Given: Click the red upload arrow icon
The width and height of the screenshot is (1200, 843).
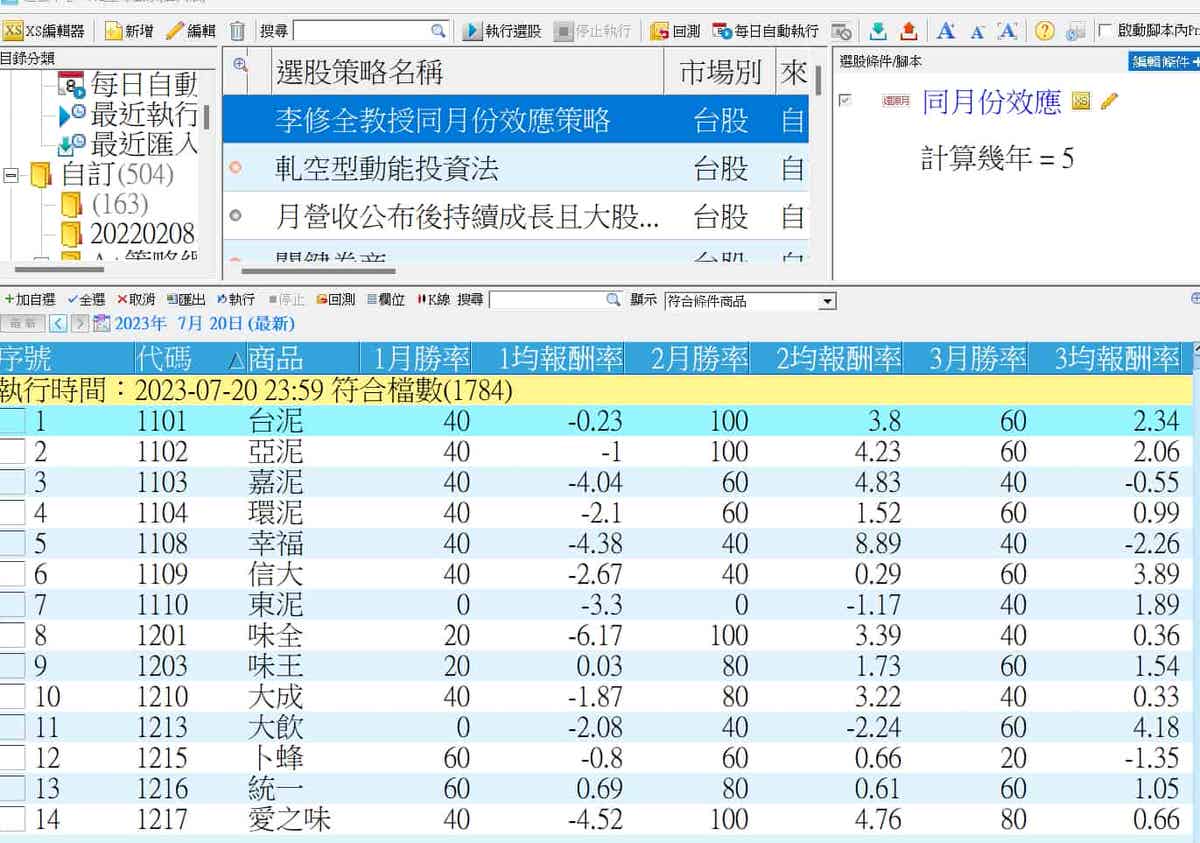Looking at the screenshot, I should (x=908, y=31).
